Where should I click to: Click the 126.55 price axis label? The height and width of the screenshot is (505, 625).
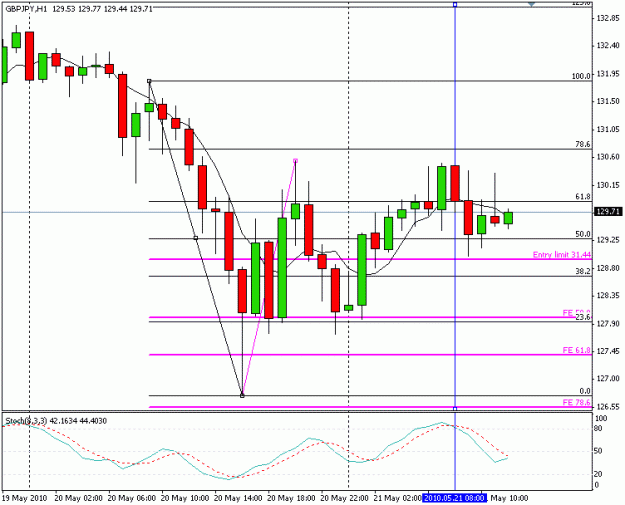coord(608,407)
